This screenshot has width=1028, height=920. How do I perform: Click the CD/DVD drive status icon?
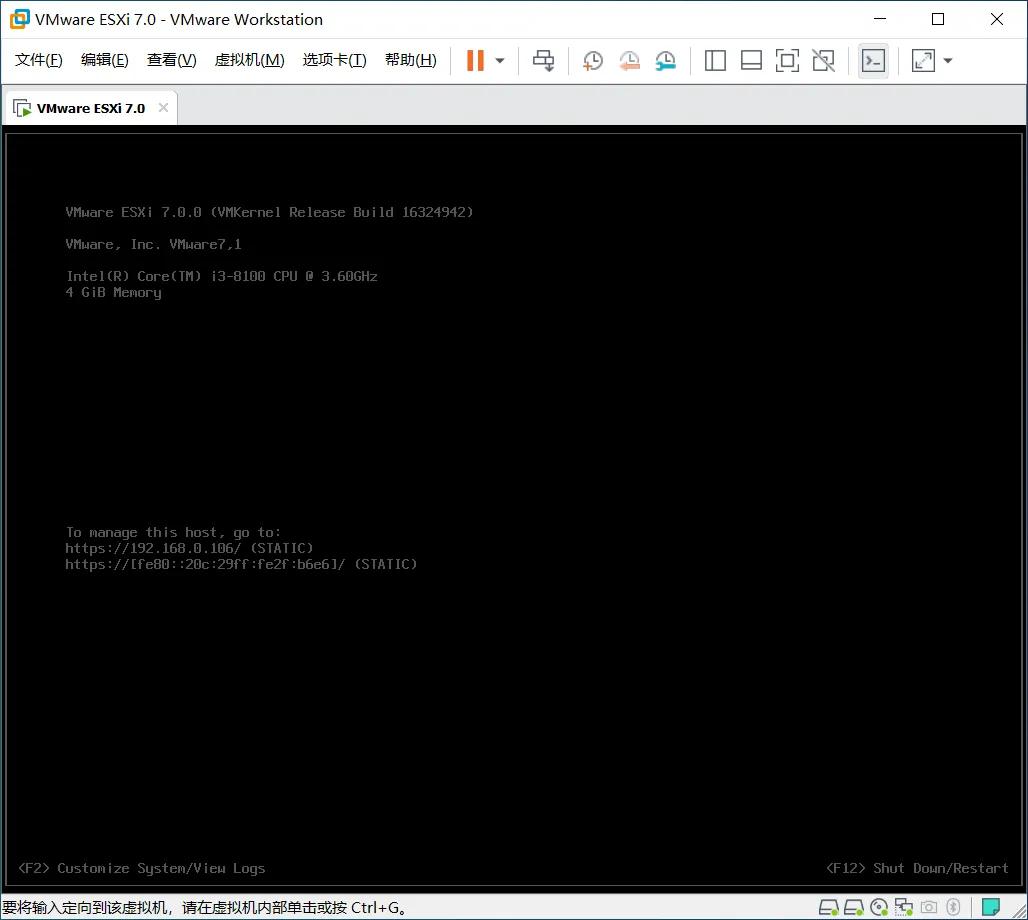pos(879,908)
